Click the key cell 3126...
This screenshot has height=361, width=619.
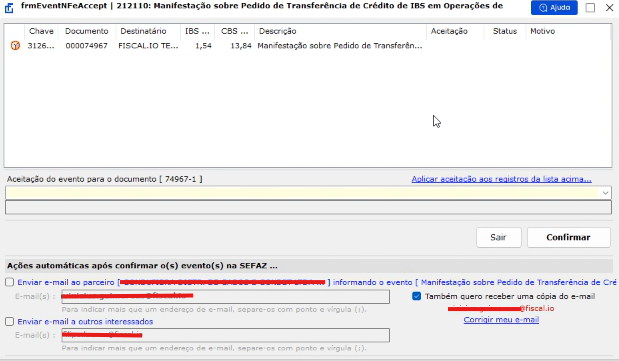41,46
